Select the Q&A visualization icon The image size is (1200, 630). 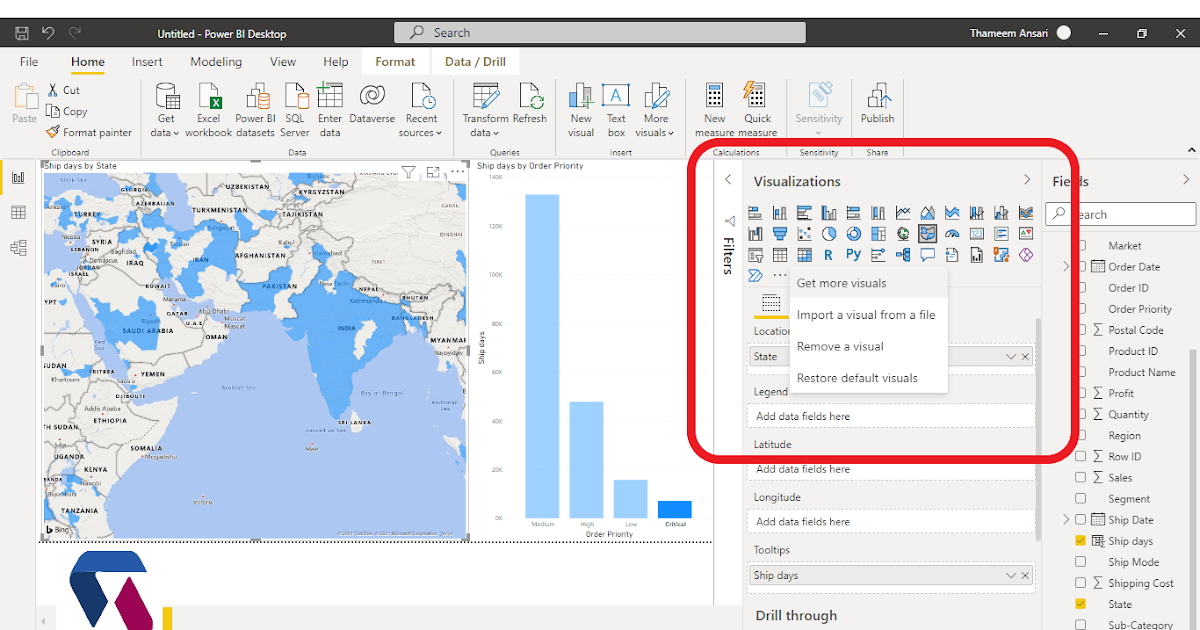pos(927,255)
